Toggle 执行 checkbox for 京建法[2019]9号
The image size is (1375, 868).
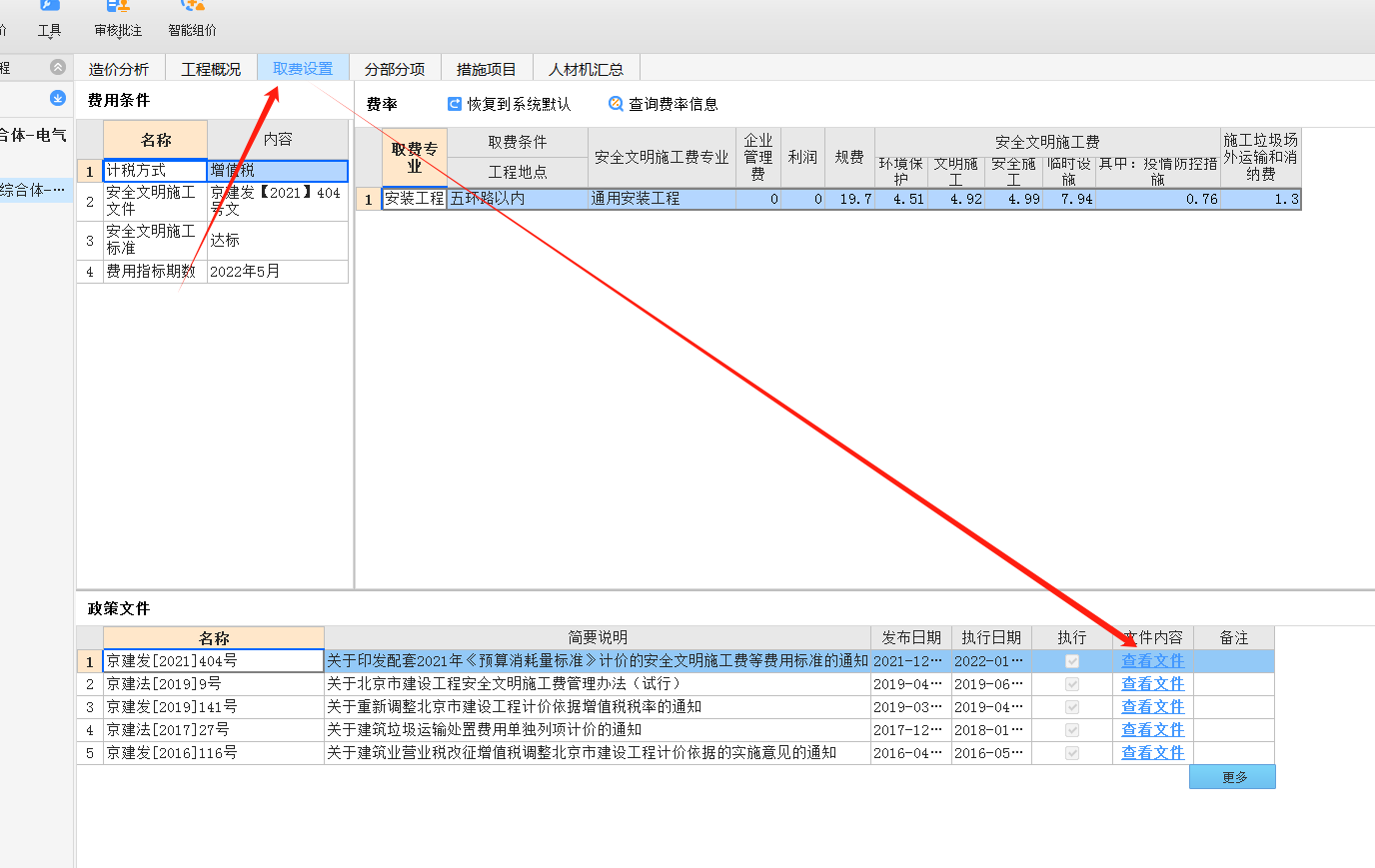point(1072,684)
